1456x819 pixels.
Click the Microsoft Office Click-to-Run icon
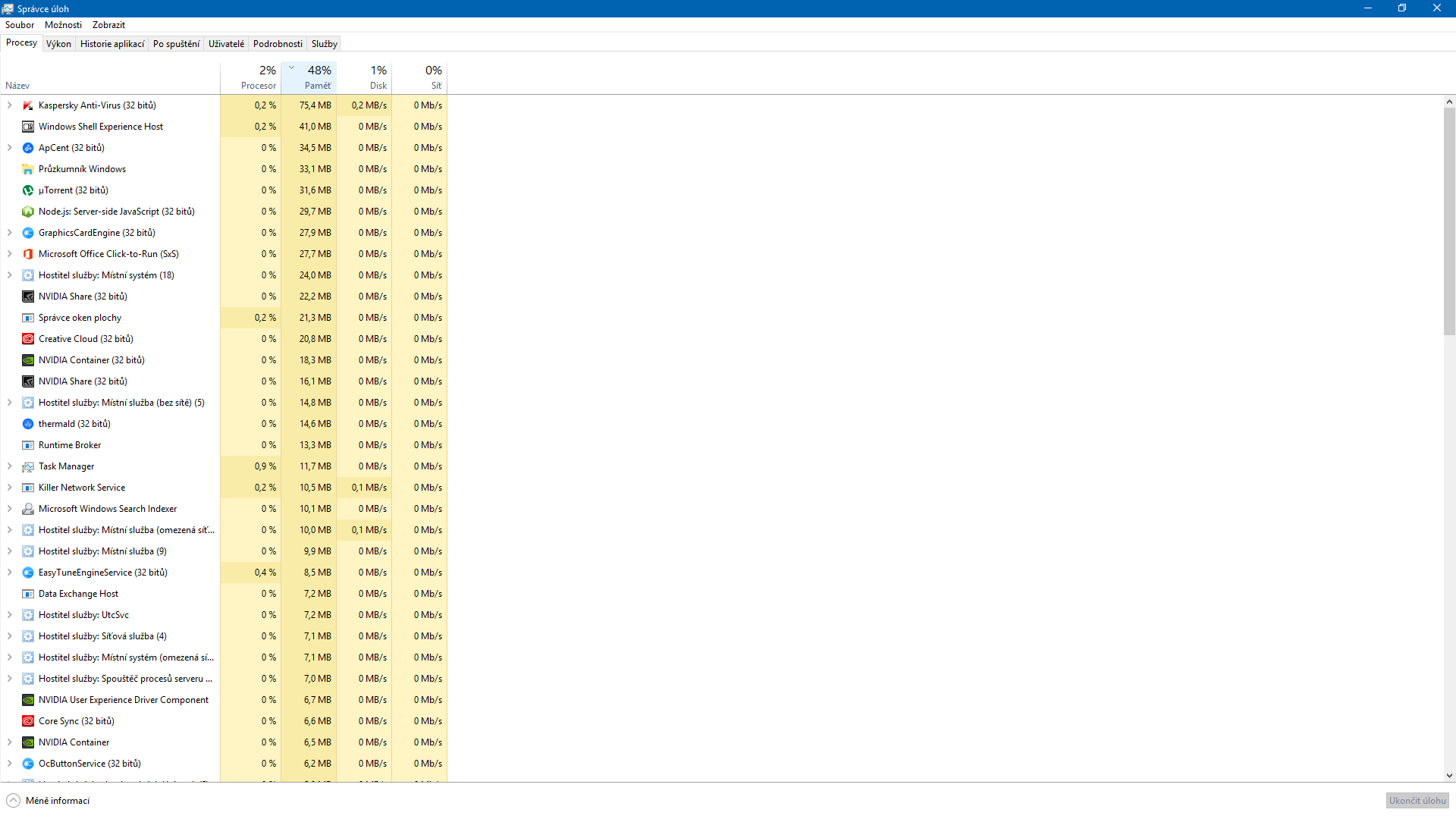(x=28, y=254)
